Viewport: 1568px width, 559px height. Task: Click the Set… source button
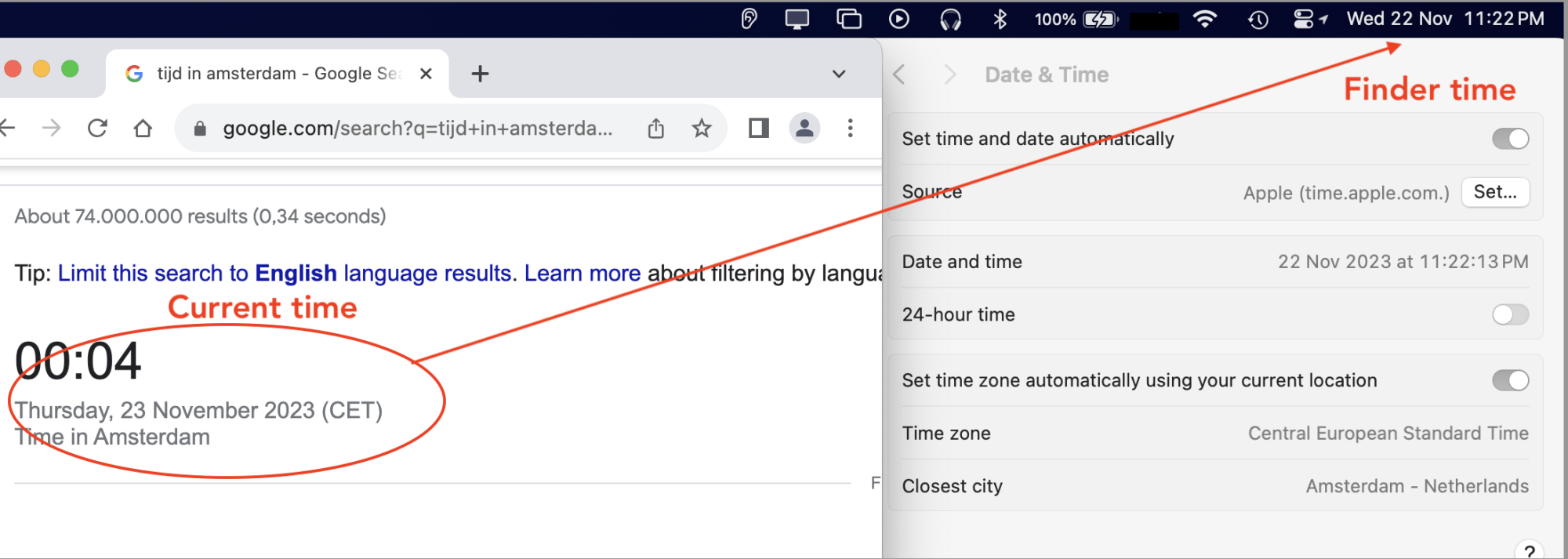pos(1495,192)
